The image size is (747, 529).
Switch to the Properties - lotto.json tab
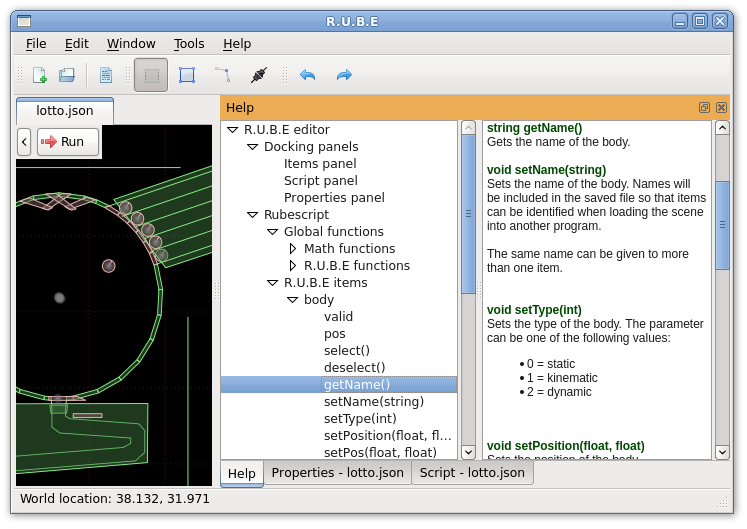coord(337,473)
